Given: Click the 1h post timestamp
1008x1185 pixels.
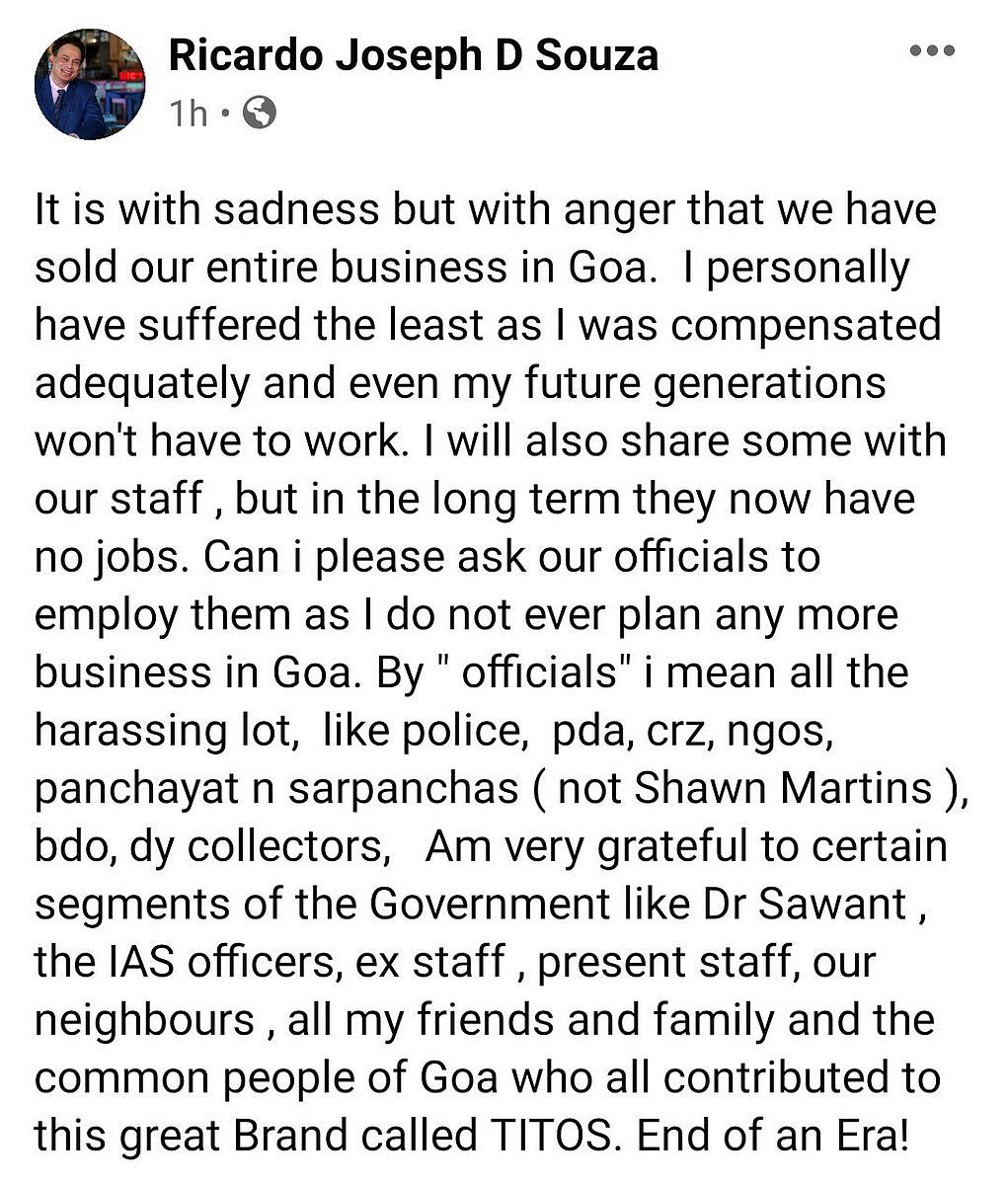Looking at the screenshot, I should click(188, 114).
